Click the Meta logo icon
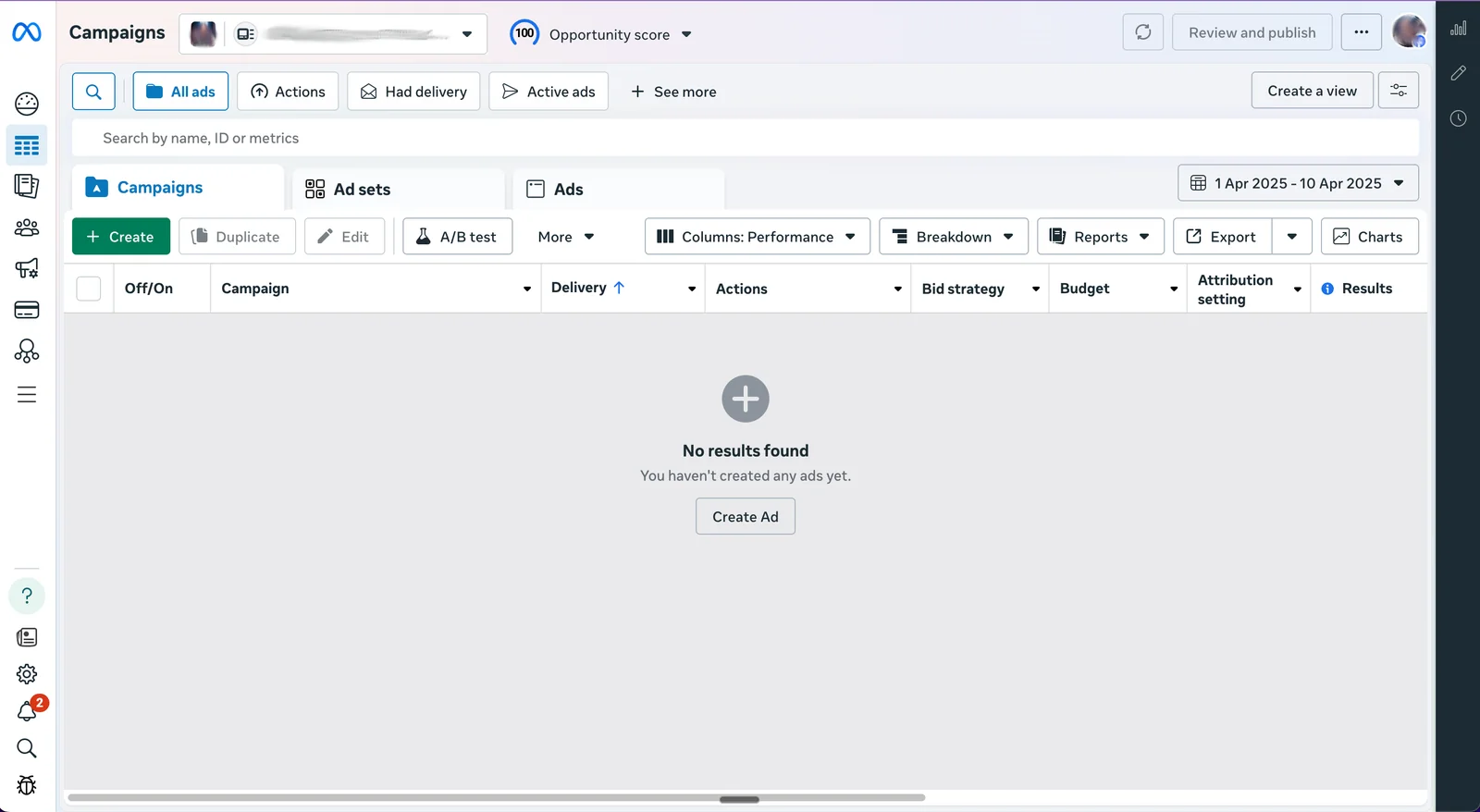The image size is (1480, 812). (x=27, y=32)
